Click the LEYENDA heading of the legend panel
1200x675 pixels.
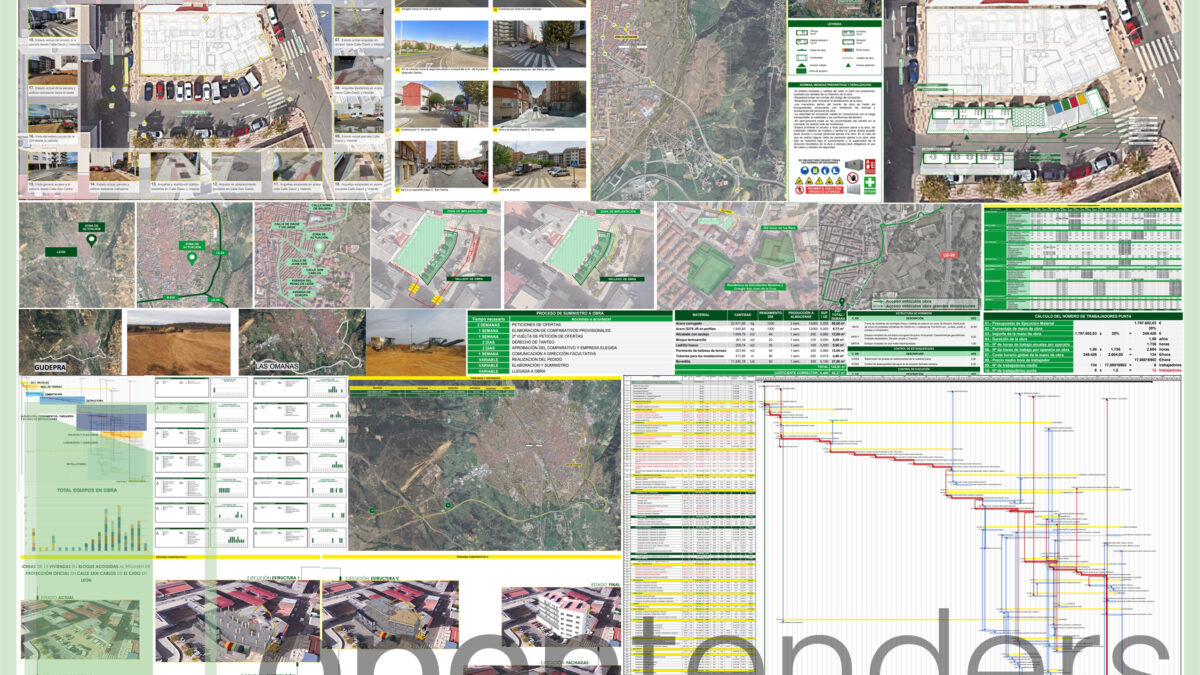click(x=835, y=23)
